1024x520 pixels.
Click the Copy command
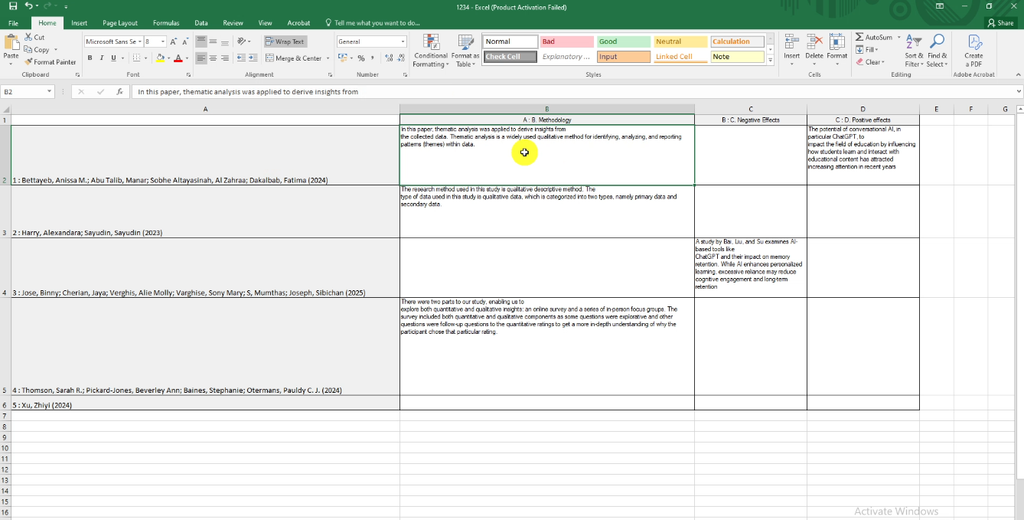tap(37, 50)
